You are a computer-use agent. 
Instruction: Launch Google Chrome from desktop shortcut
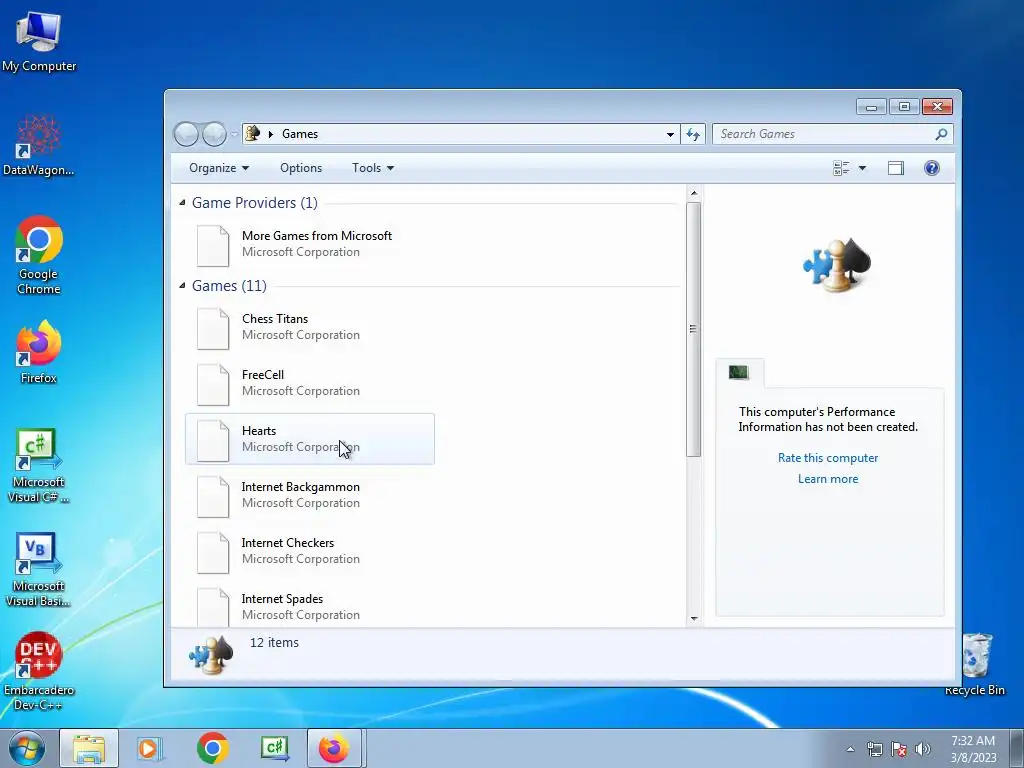(x=39, y=255)
